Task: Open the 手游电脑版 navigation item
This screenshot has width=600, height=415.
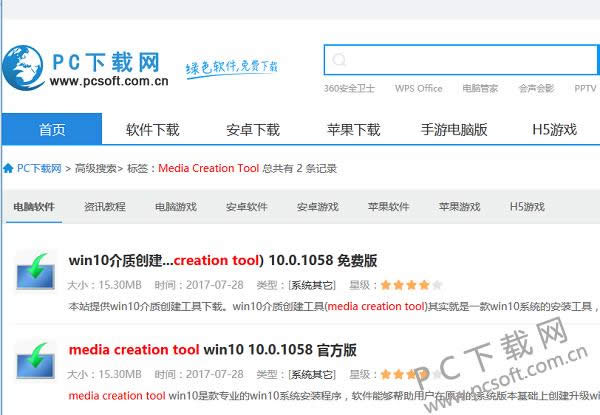Action: pyautogui.click(x=454, y=130)
